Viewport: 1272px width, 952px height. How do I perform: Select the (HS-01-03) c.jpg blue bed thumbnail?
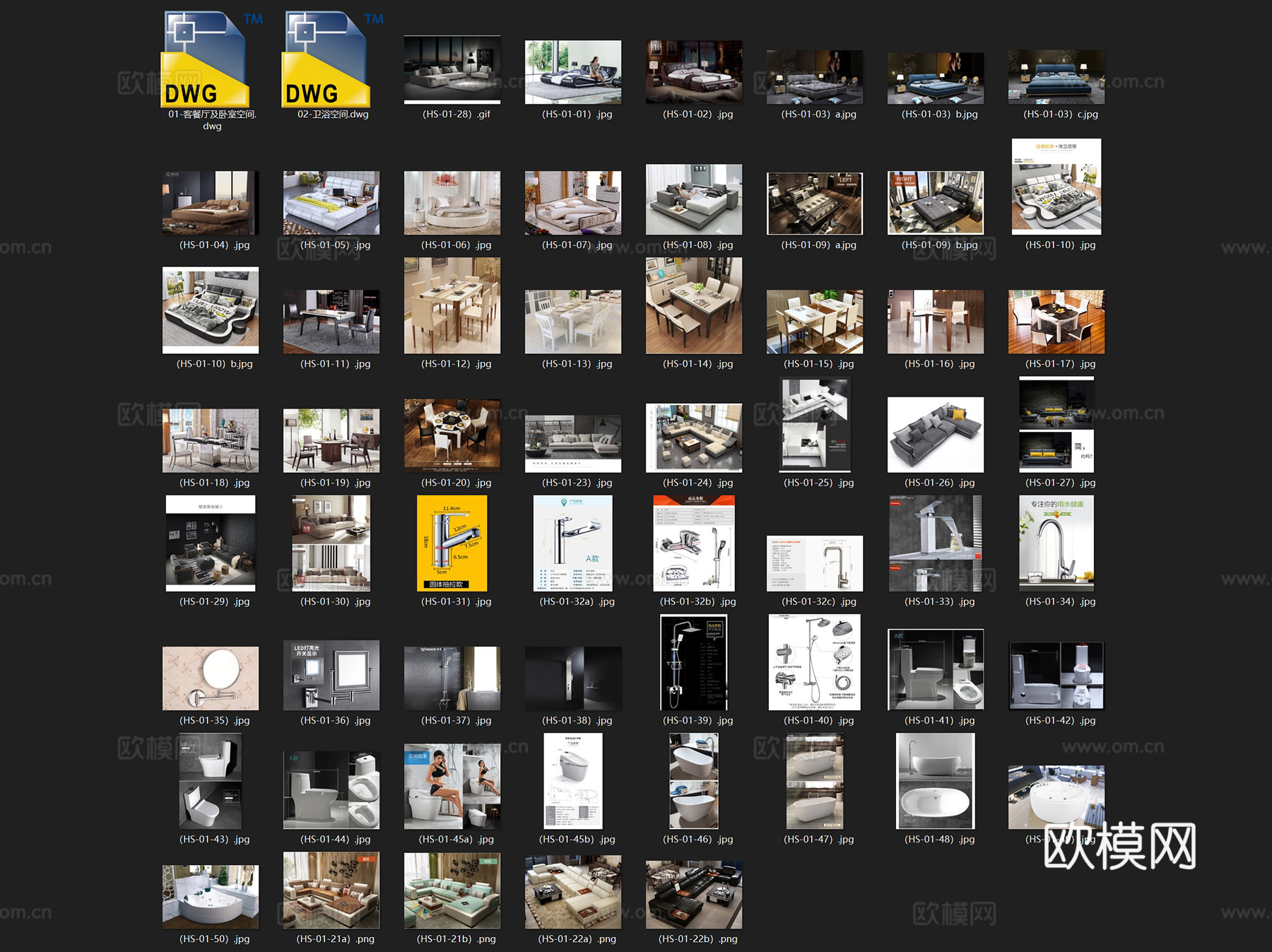point(1056,77)
